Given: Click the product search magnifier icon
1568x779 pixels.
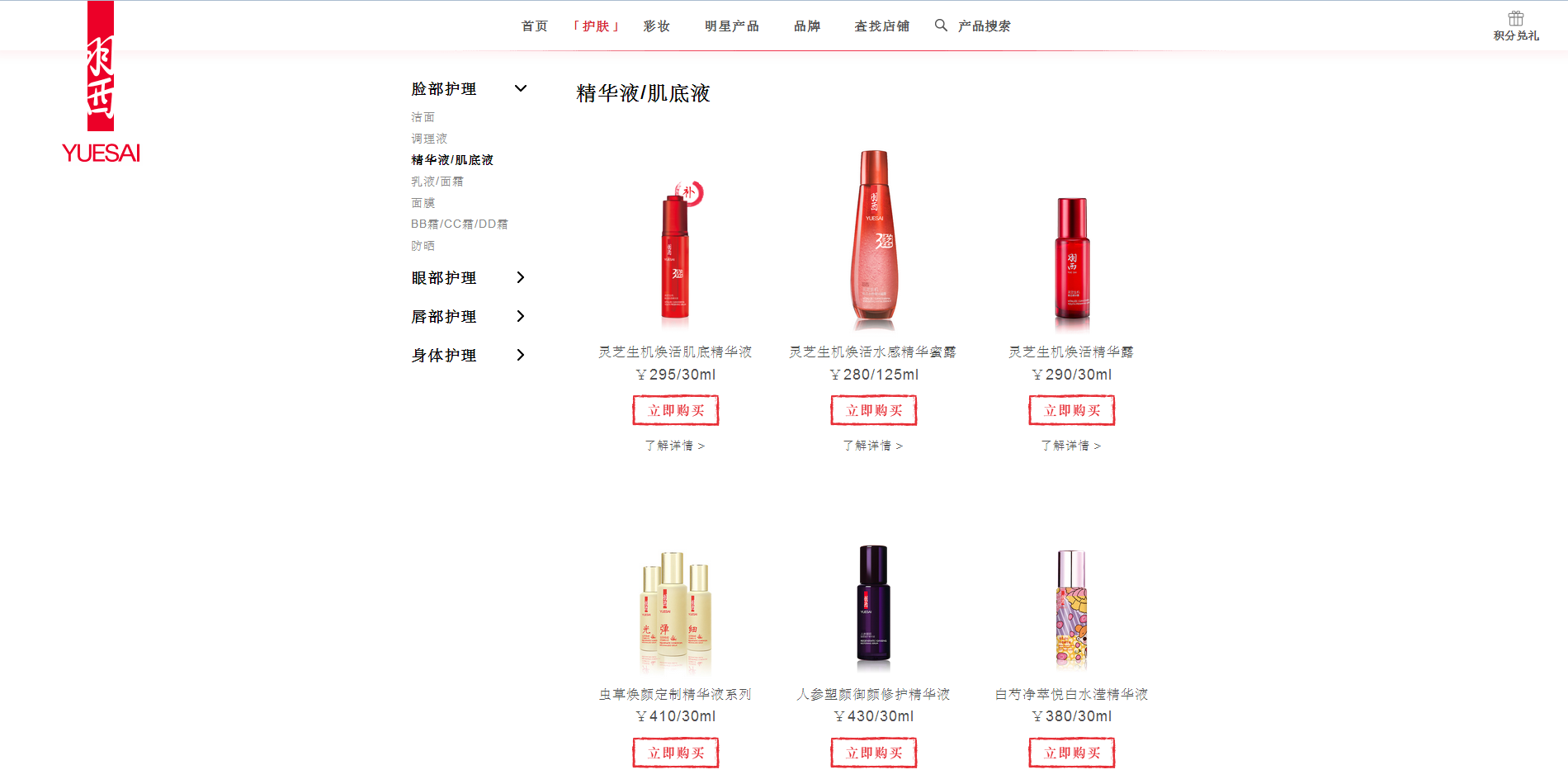Looking at the screenshot, I should pos(941,26).
